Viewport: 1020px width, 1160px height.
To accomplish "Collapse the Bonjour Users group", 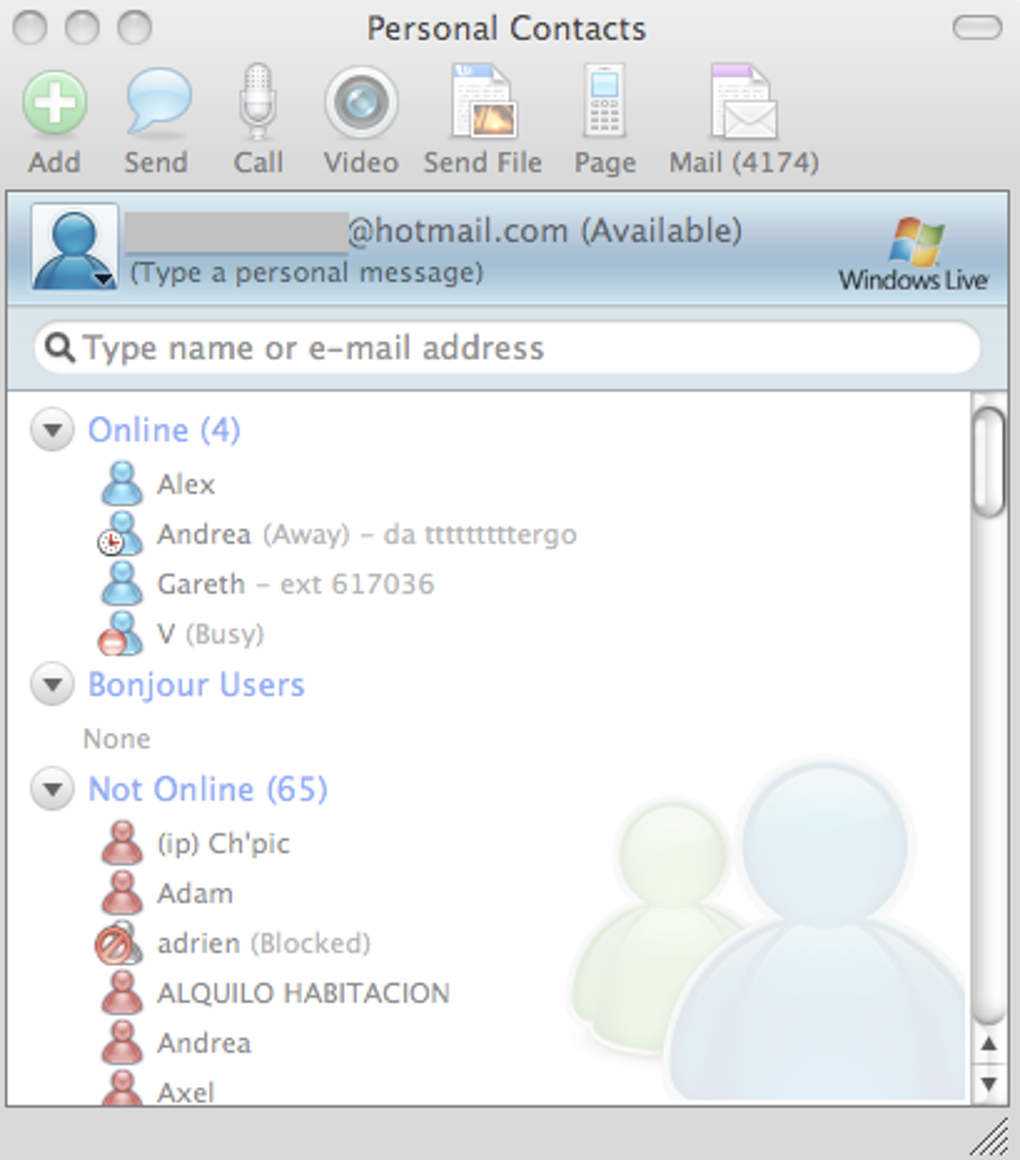I will coord(53,684).
